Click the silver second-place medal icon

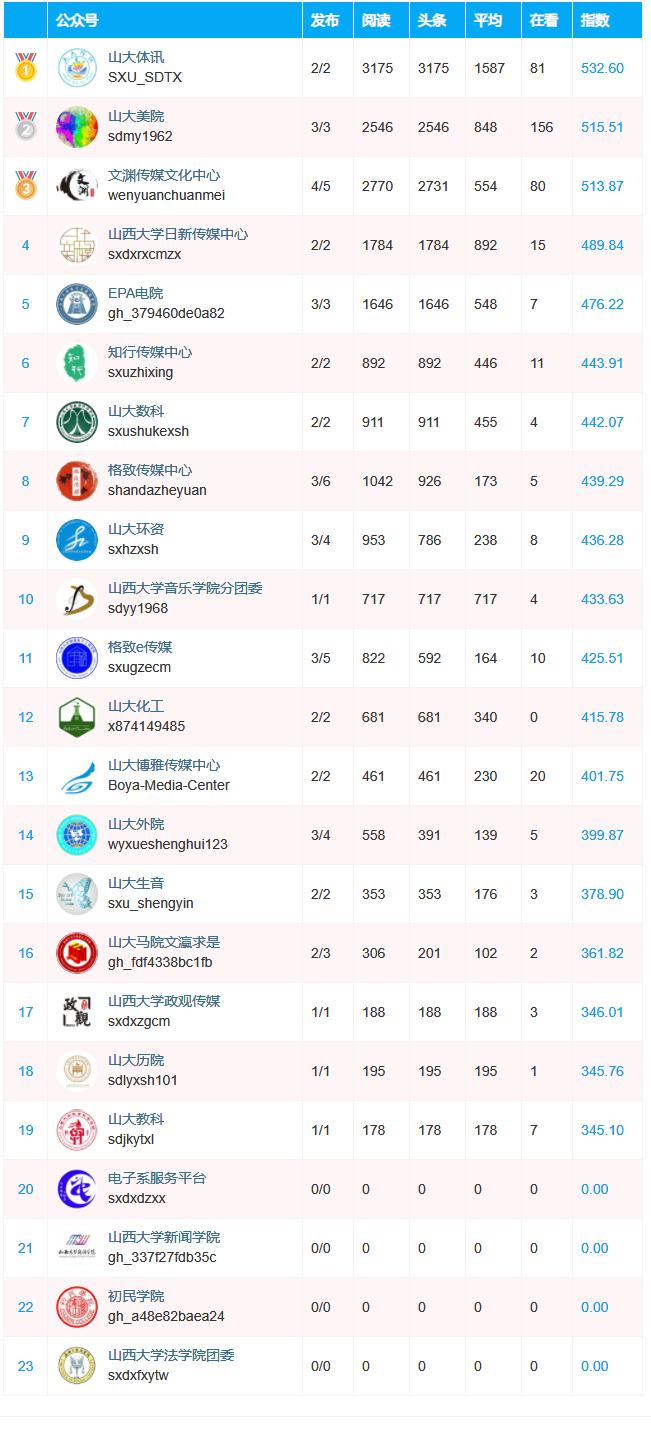25,126
